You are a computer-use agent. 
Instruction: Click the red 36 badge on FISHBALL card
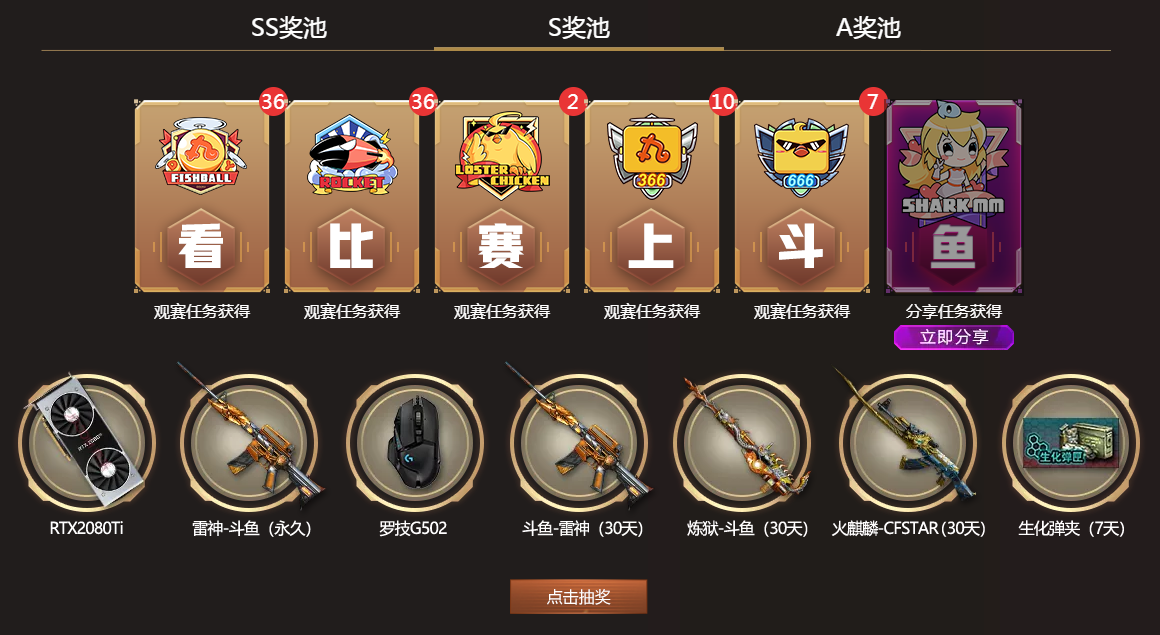[x=273, y=101]
